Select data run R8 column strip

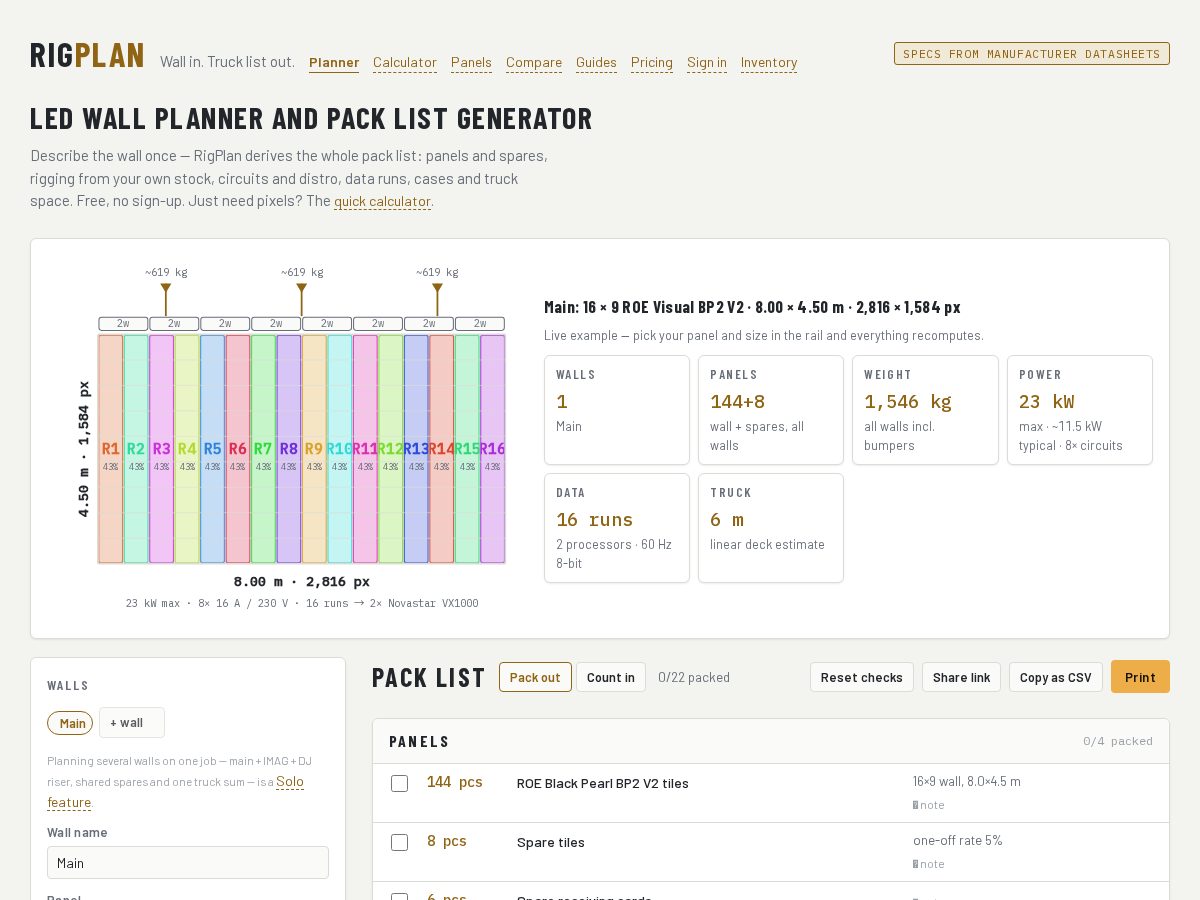pos(289,449)
